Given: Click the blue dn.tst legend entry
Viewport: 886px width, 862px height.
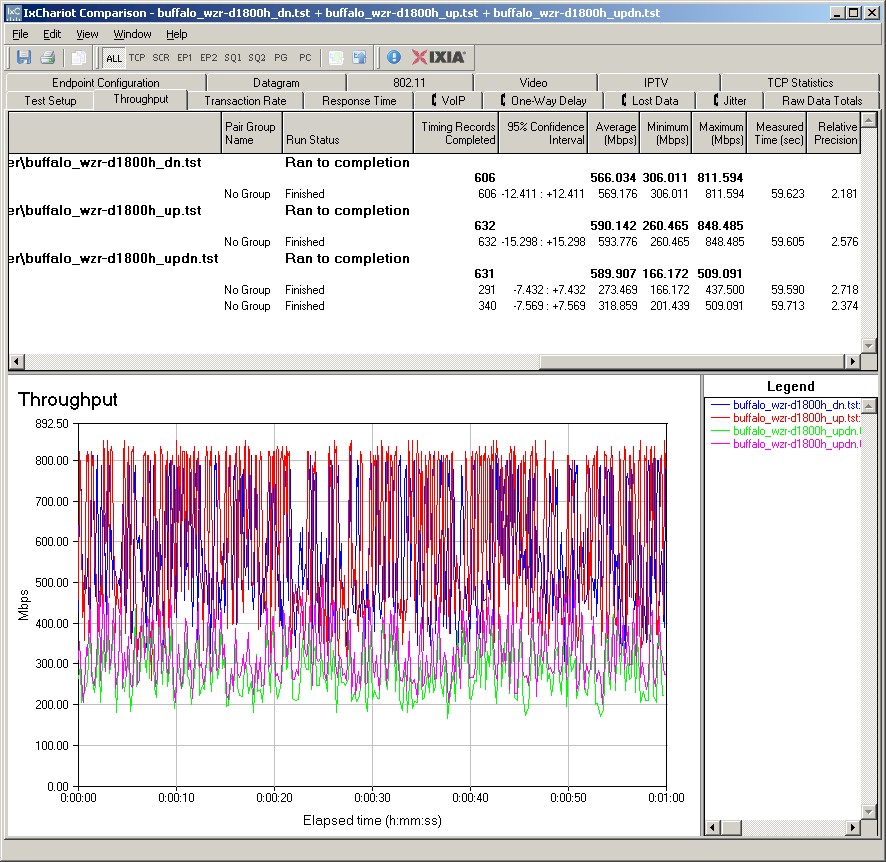Looking at the screenshot, I should coord(785,405).
